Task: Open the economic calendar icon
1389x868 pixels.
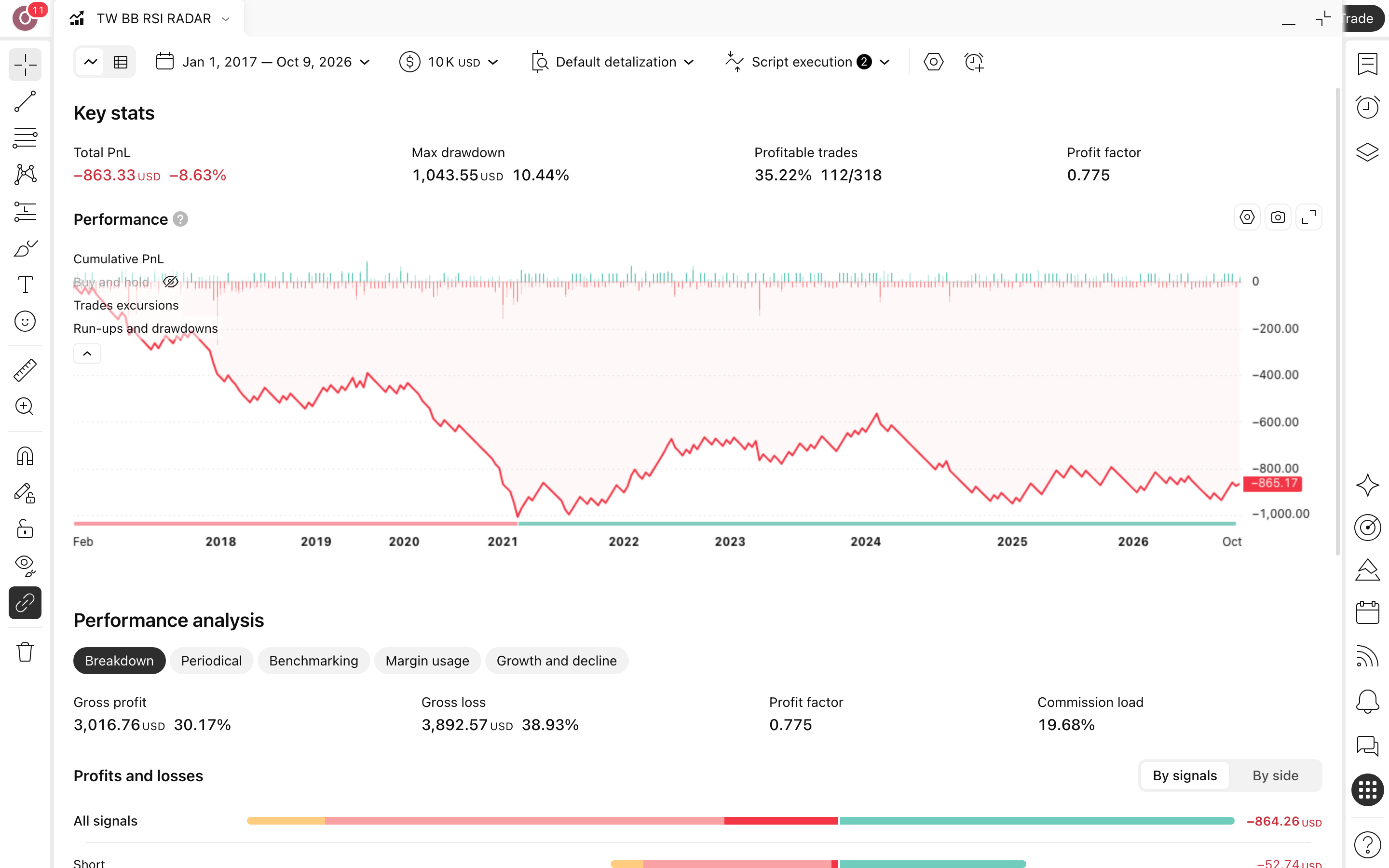Action: coord(1367,612)
